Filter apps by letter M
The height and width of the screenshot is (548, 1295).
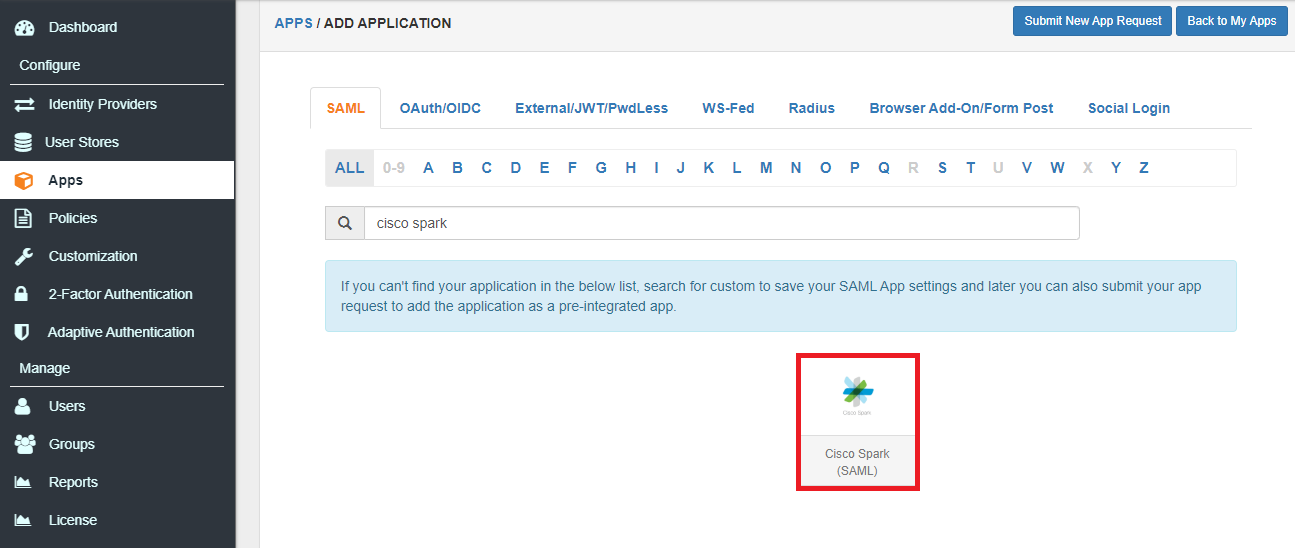point(766,168)
